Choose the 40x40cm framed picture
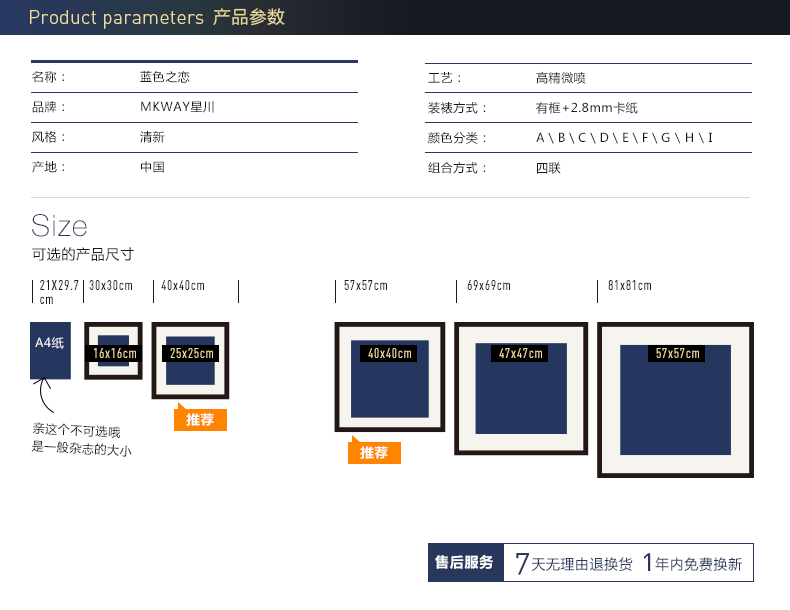This screenshot has height=610, width=790. [389, 377]
